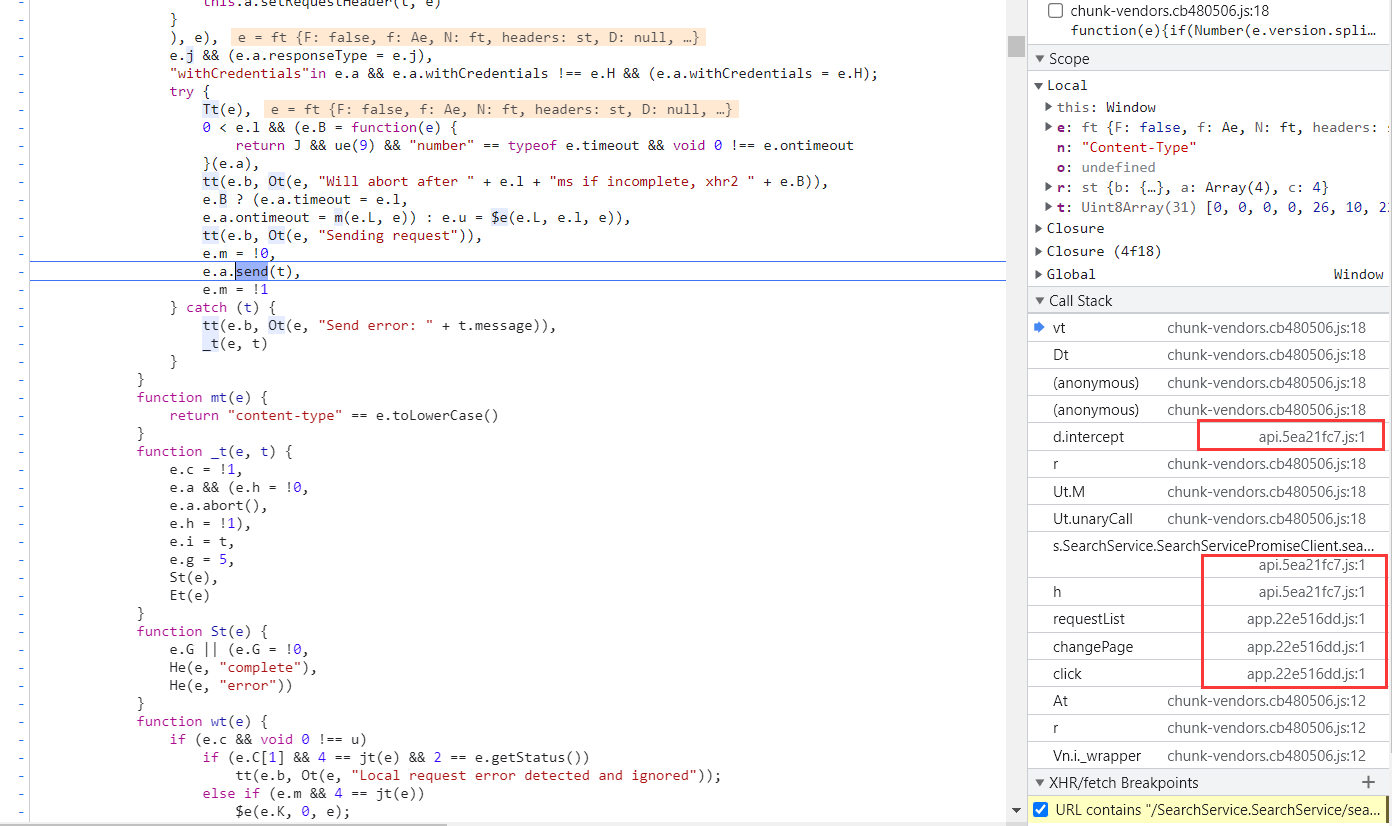Open api.5ea21fc7.js:1 link beside h frame

1312,592
